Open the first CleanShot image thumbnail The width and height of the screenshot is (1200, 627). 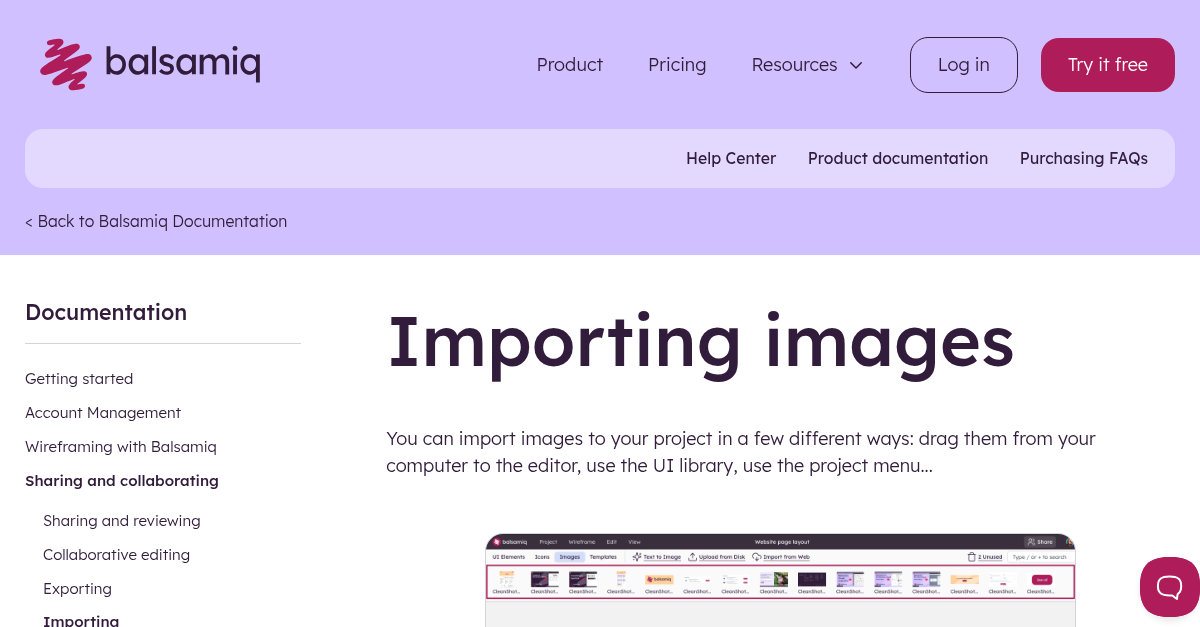tap(505, 579)
